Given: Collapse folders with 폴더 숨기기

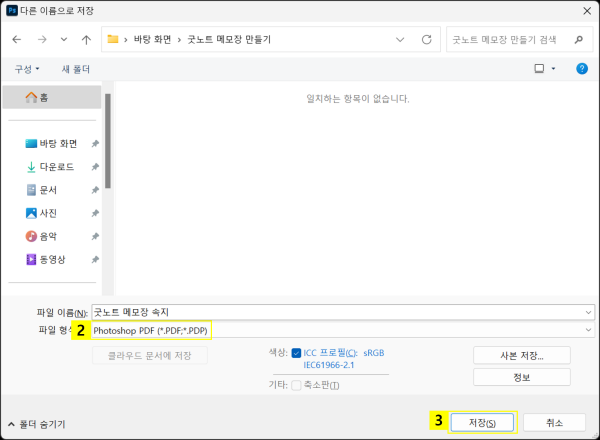Looking at the screenshot, I should 37,424.
